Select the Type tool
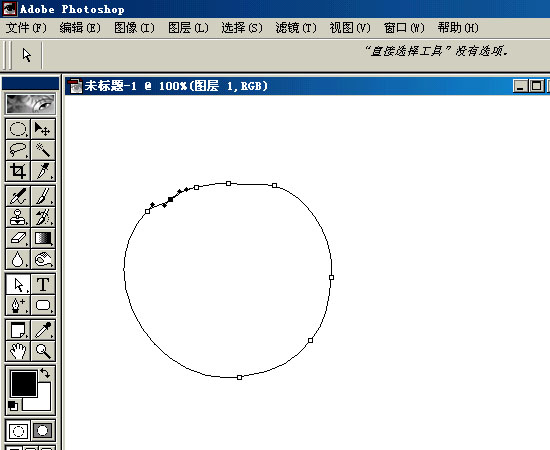The width and height of the screenshot is (550, 450). [x=43, y=284]
